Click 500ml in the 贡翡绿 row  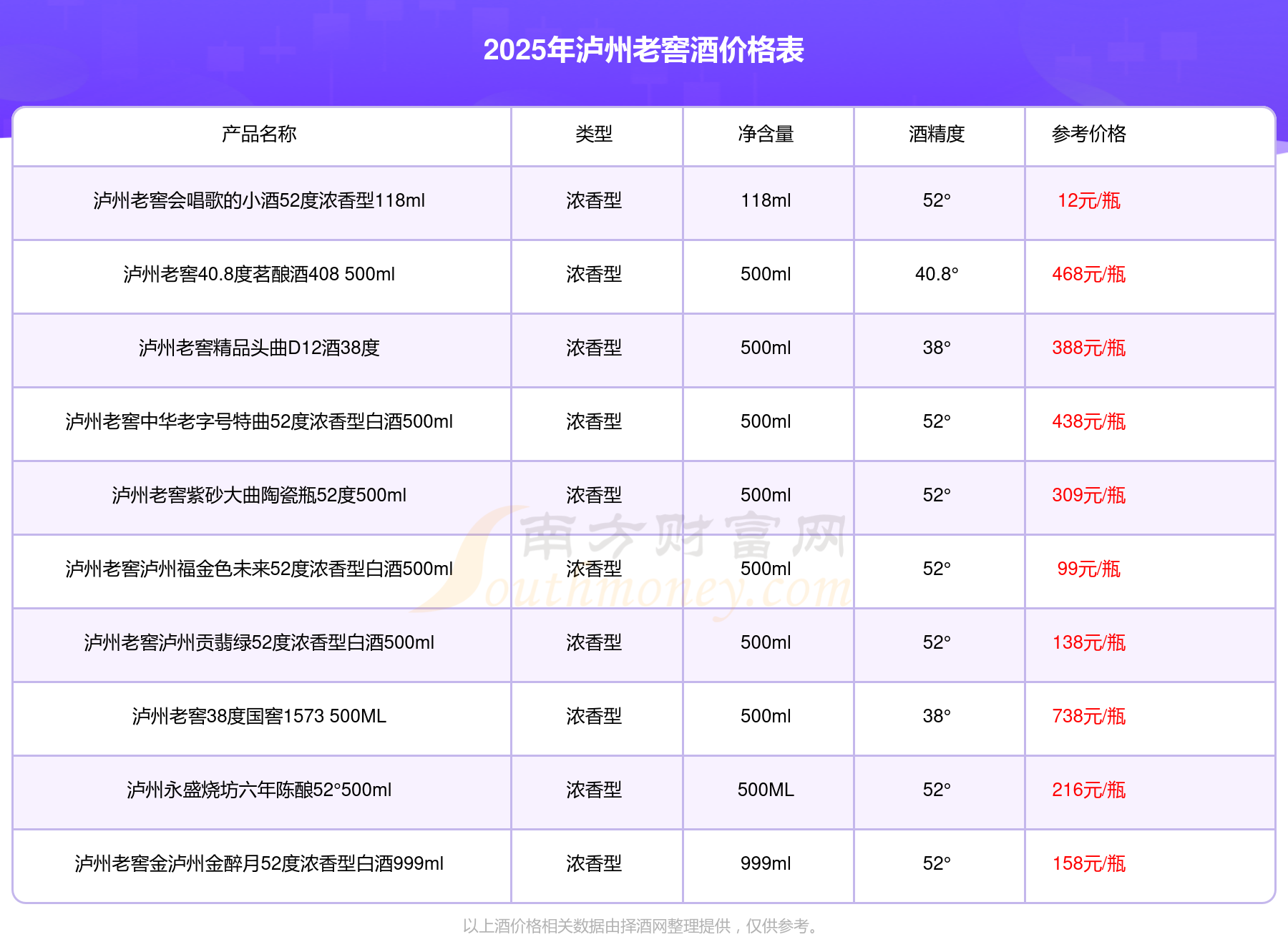766,642
